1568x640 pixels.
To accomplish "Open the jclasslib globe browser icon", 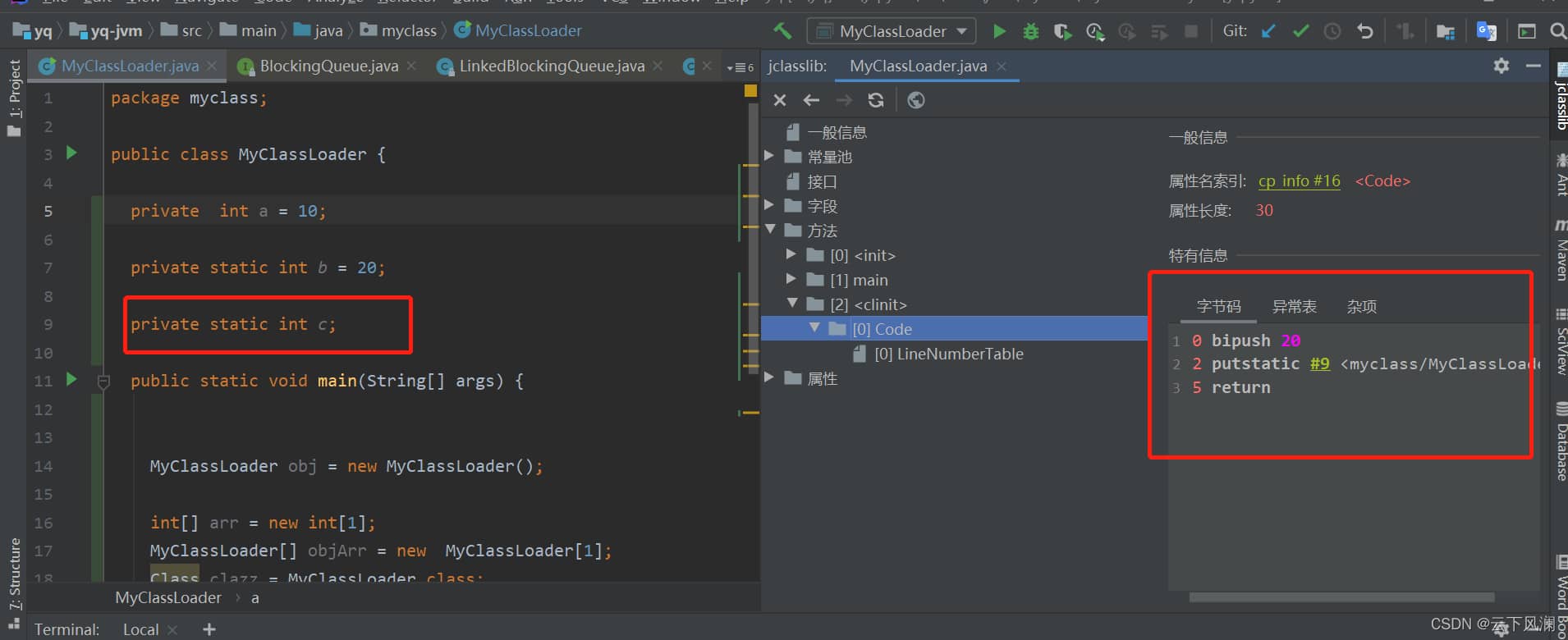I will coord(916,100).
